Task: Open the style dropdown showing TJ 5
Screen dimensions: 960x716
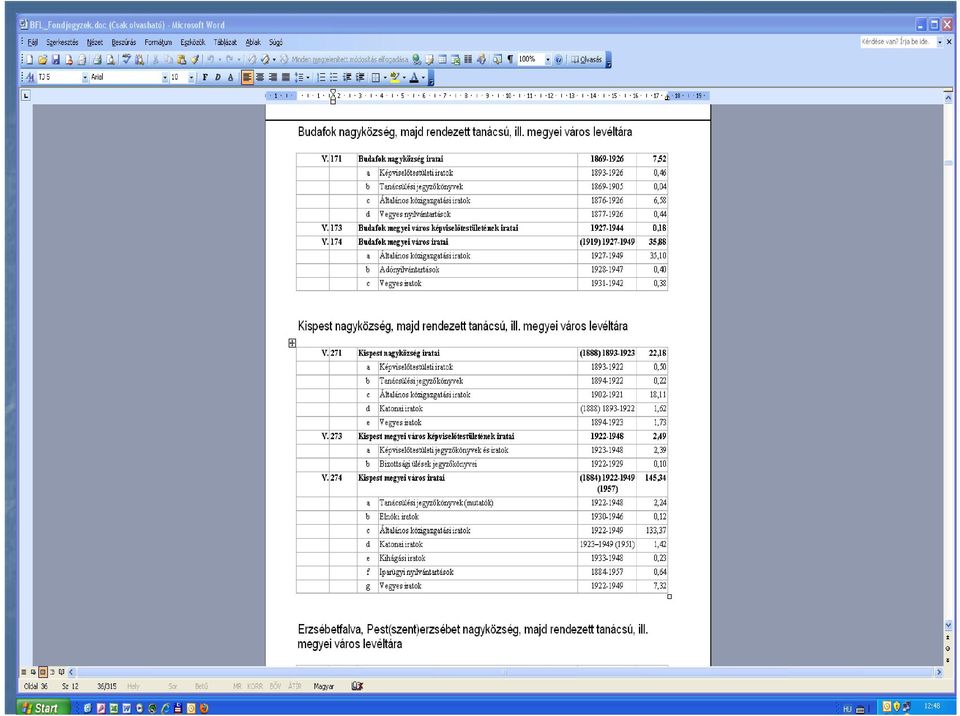Action: click(x=85, y=77)
